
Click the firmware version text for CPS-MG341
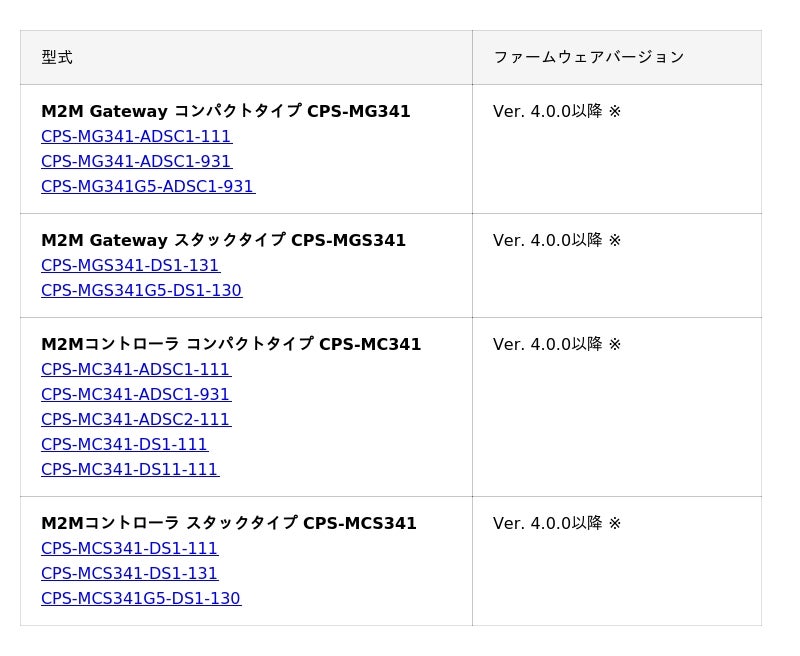pyautogui.click(x=557, y=112)
